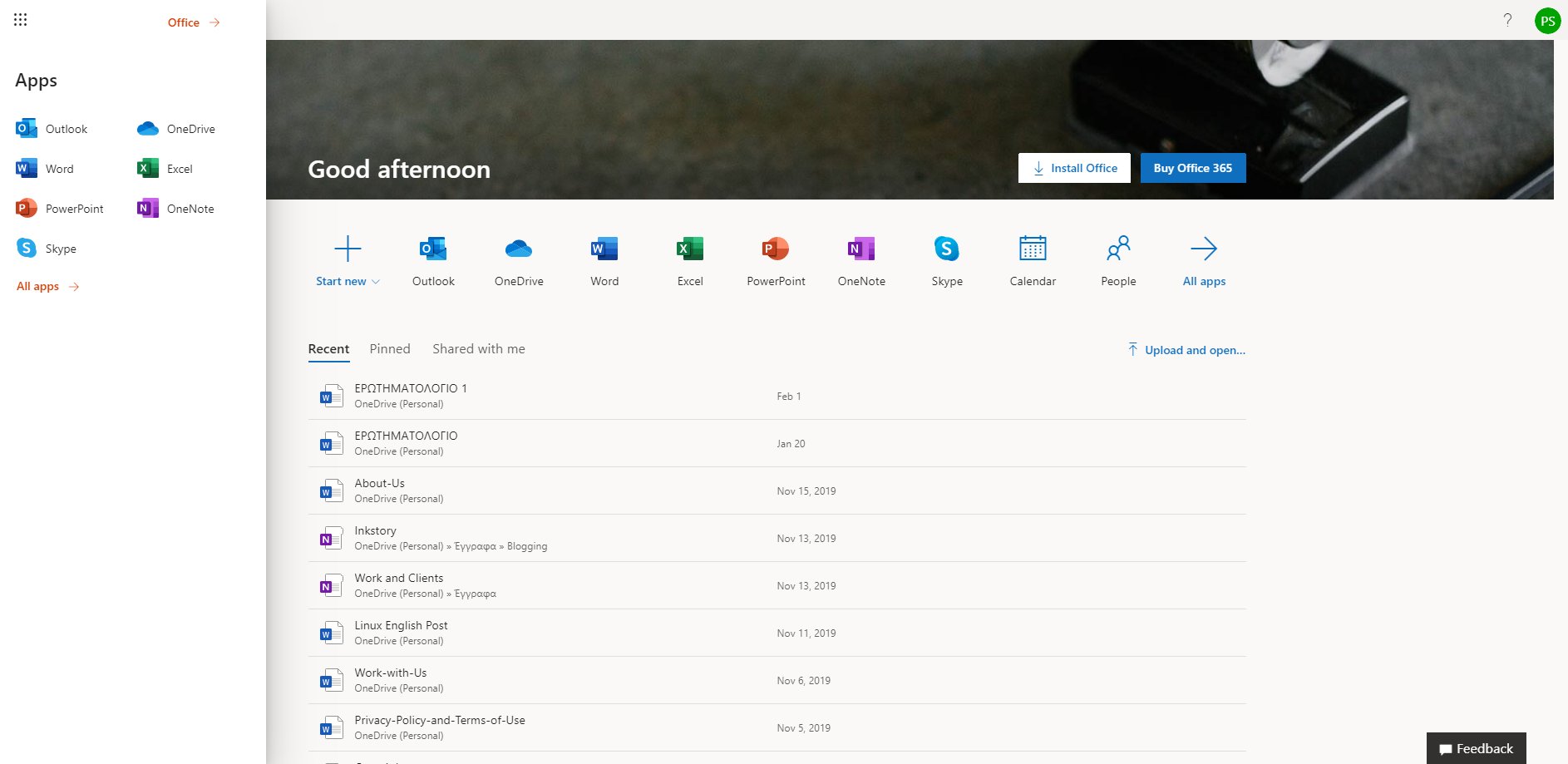This screenshot has width=1568, height=764.
Task: Click the PS account avatar
Action: [1547, 21]
